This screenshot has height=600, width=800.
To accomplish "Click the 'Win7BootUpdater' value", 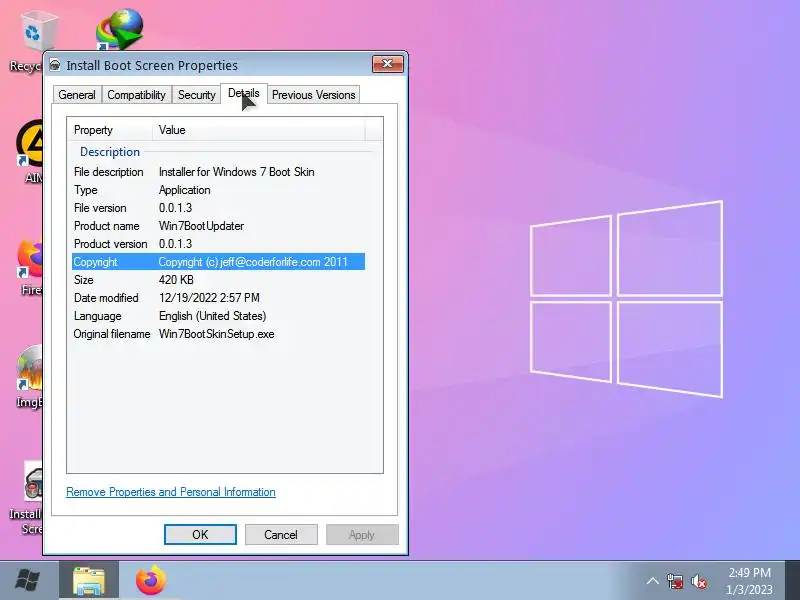I will tap(201, 226).
